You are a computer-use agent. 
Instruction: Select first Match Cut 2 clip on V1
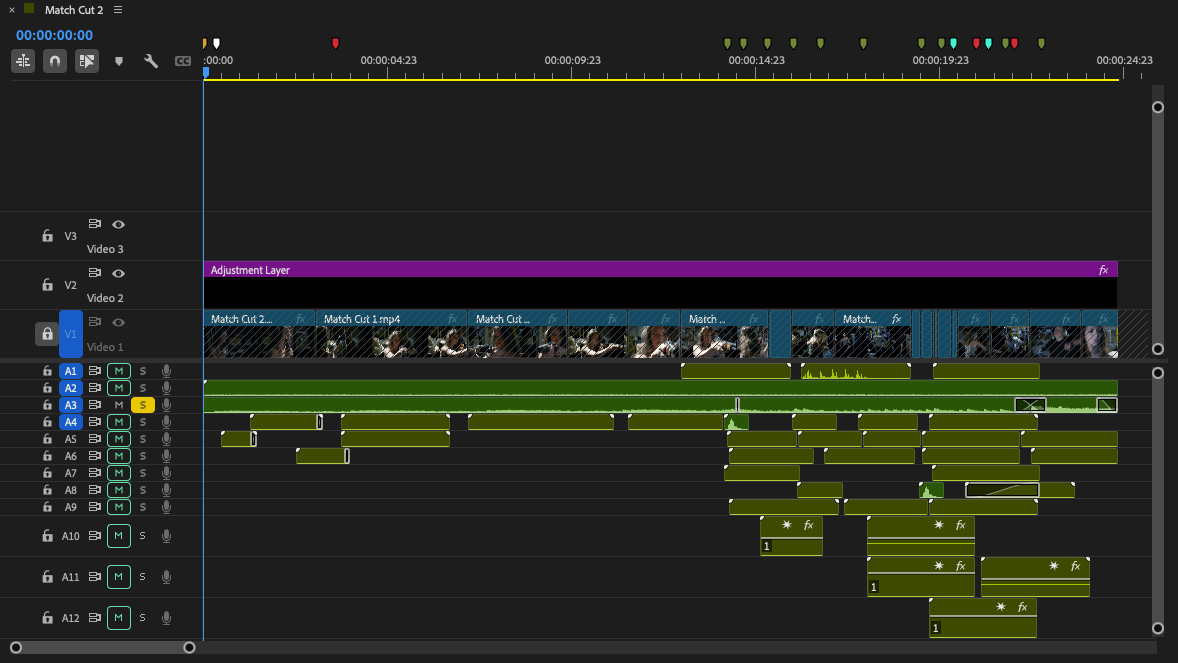259,334
